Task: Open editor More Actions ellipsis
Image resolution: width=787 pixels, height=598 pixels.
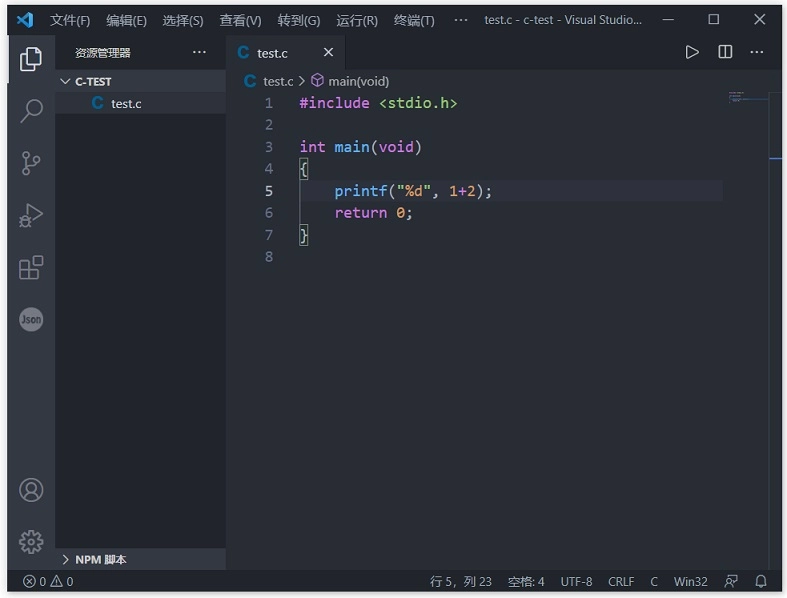Action: pyautogui.click(x=756, y=52)
